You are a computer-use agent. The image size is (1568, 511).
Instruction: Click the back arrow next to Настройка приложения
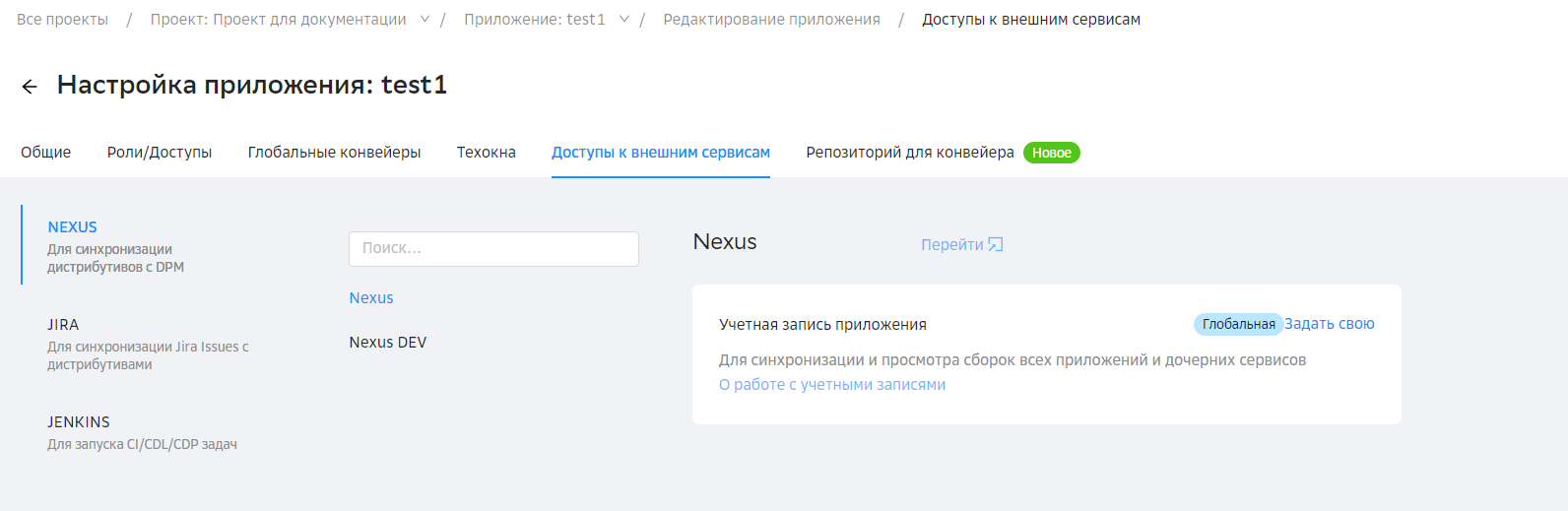click(30, 87)
